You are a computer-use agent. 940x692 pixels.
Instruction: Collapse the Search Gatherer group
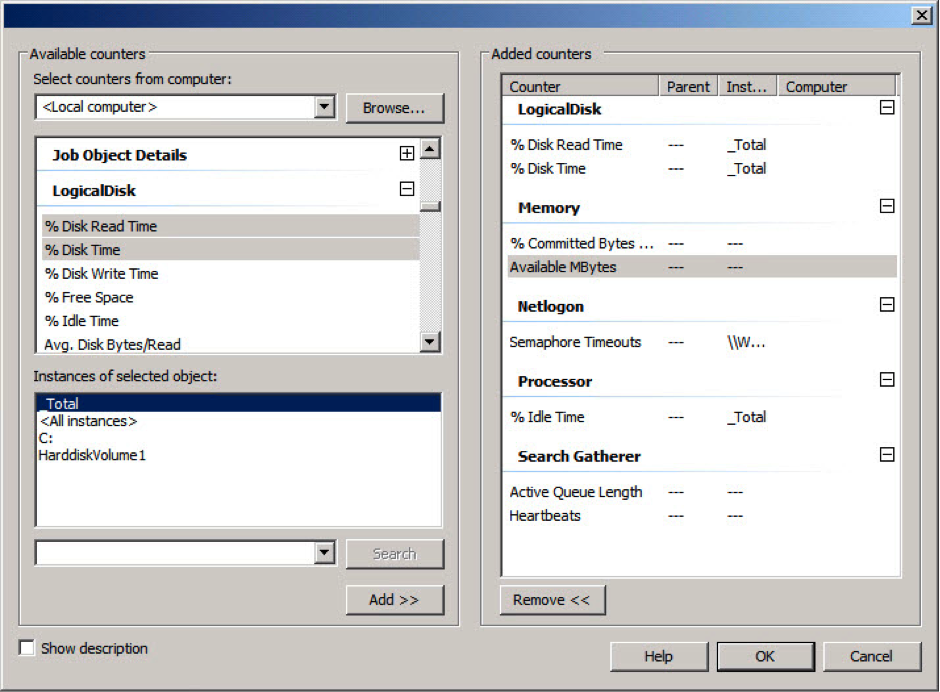click(x=886, y=455)
